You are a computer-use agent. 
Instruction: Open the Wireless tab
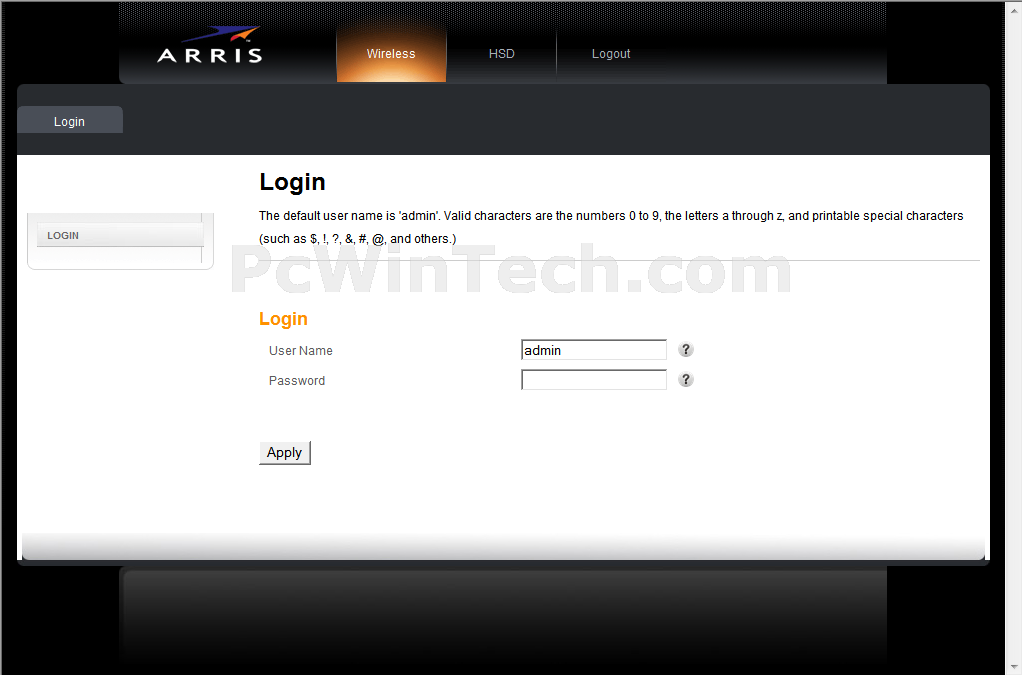click(391, 54)
